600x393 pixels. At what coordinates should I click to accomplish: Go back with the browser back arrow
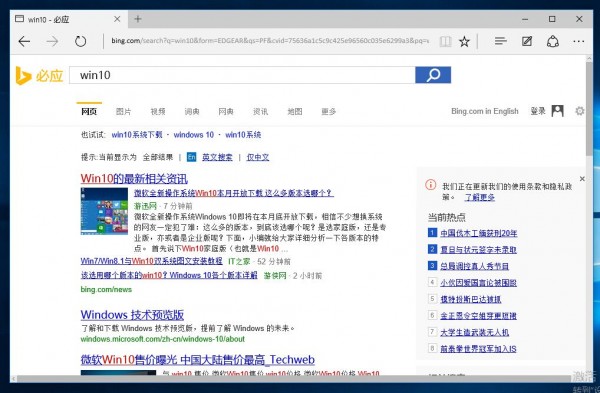coord(24,41)
